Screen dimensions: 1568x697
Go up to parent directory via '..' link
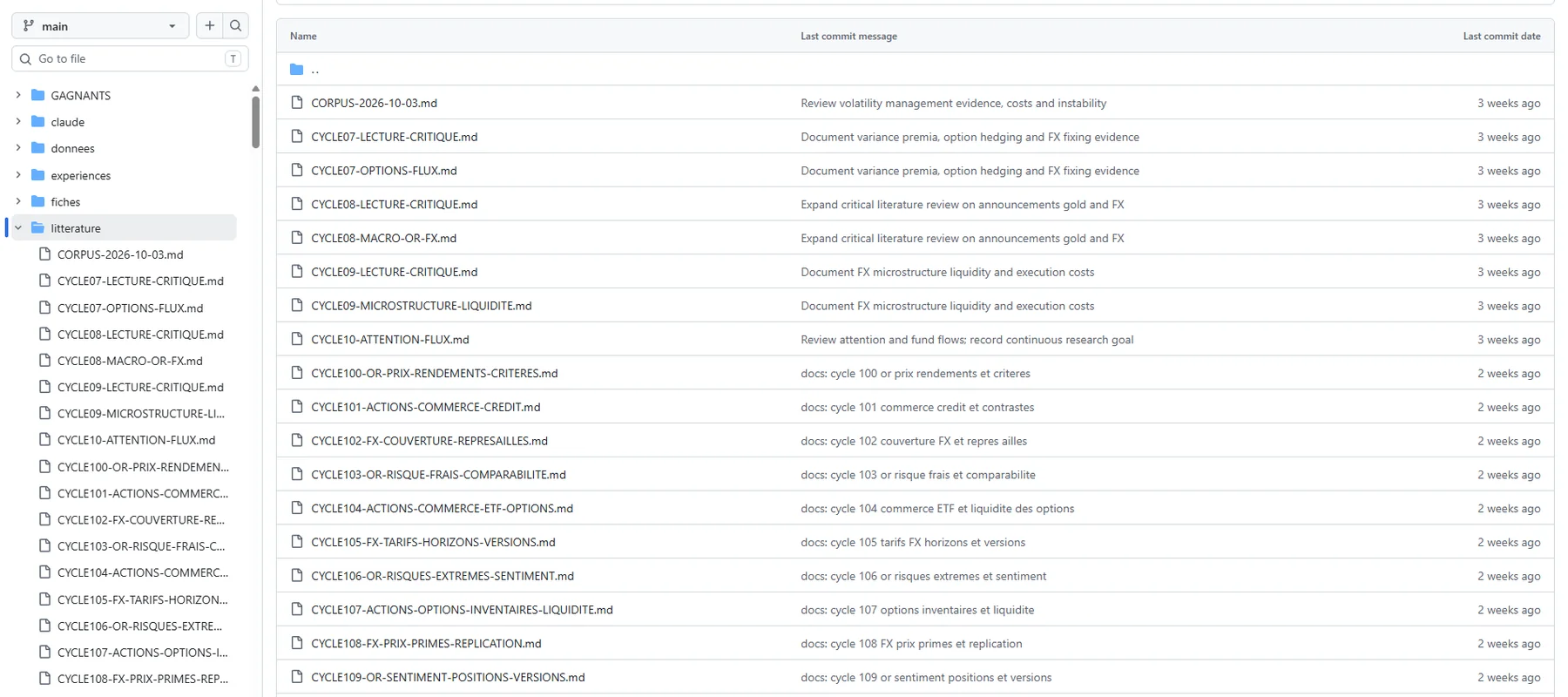[315, 69]
